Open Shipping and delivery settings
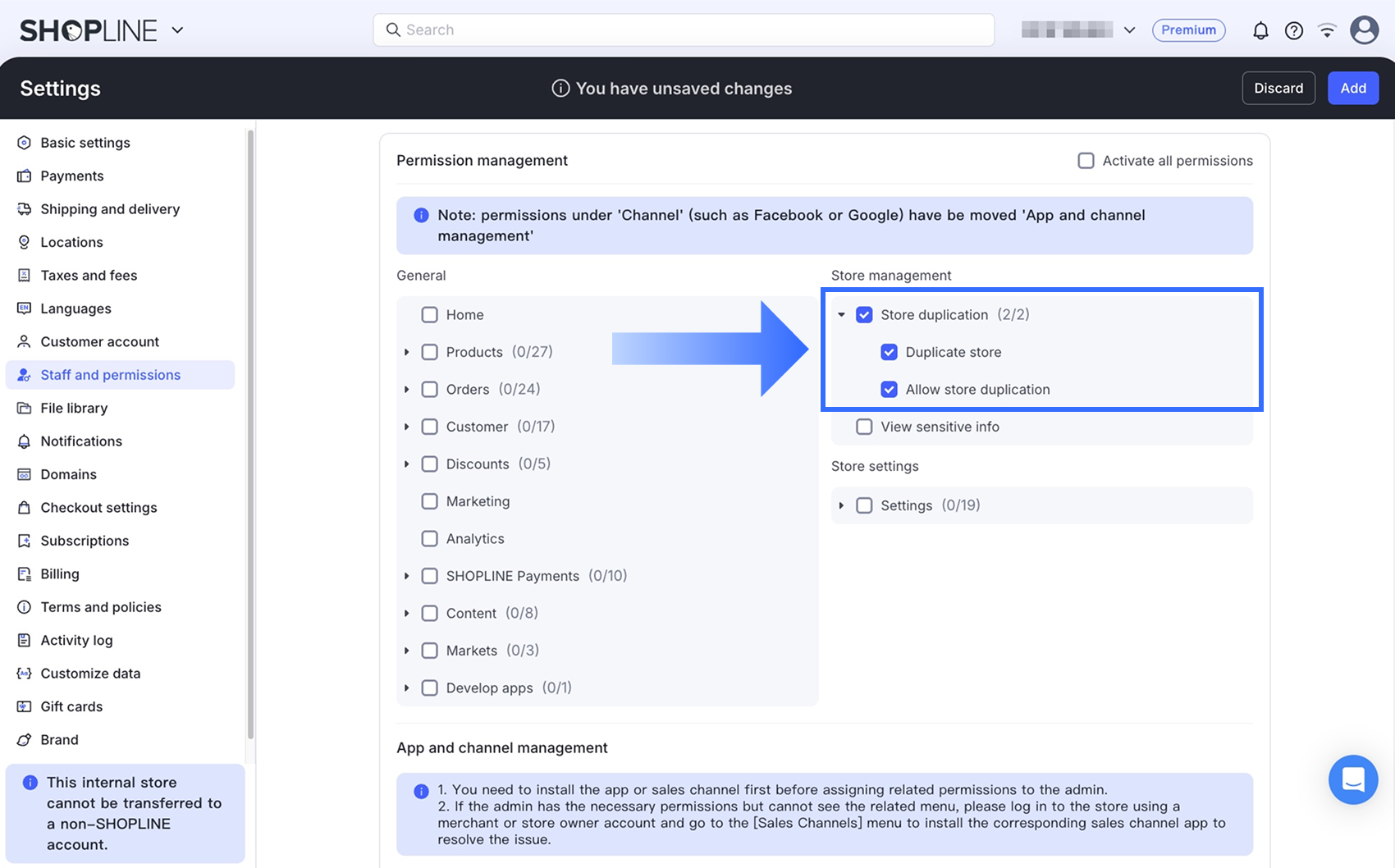Screen dimensions: 1395x868 (x=110, y=208)
